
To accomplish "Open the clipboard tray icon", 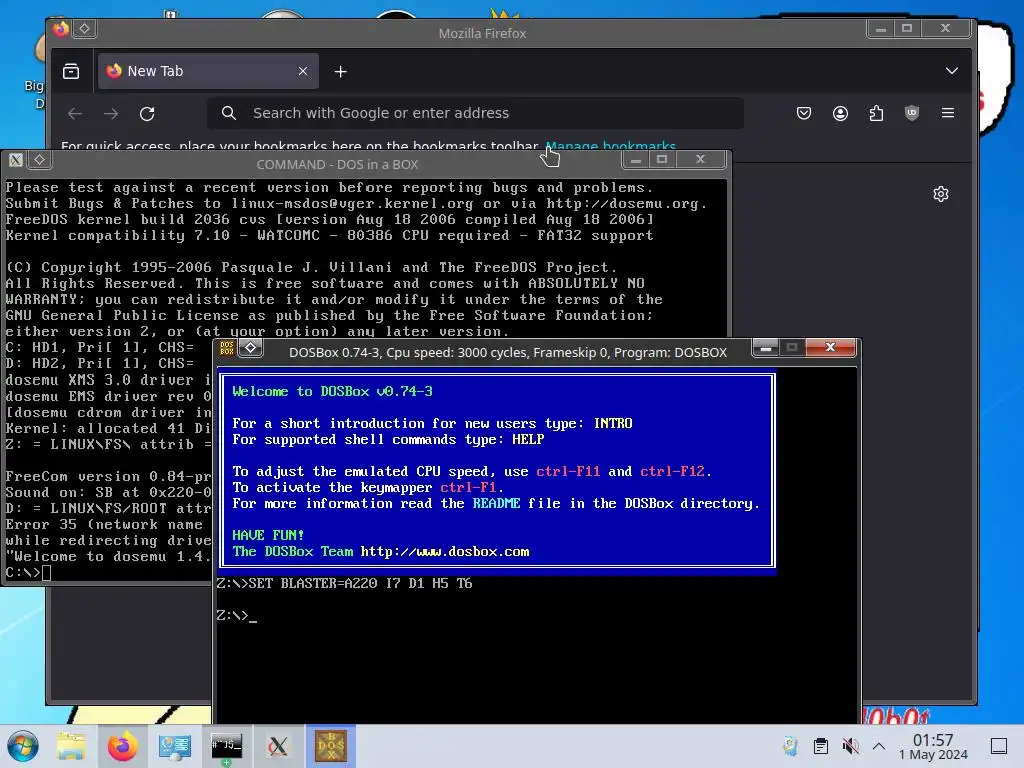I will (821, 746).
